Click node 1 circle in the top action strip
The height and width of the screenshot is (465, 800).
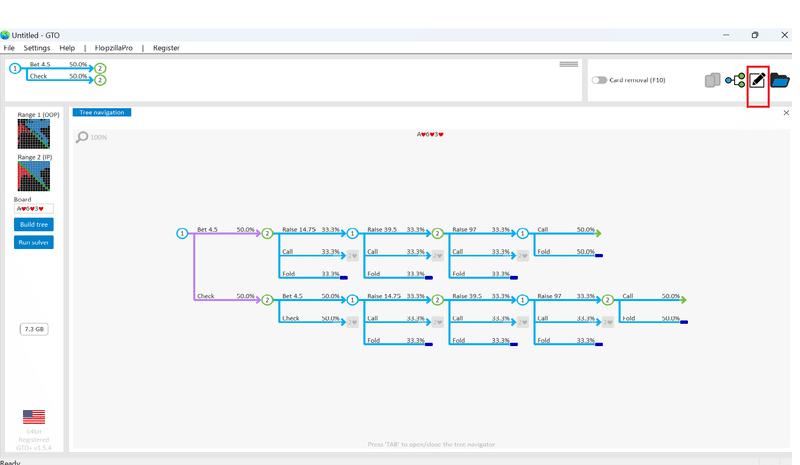[x=15, y=68]
